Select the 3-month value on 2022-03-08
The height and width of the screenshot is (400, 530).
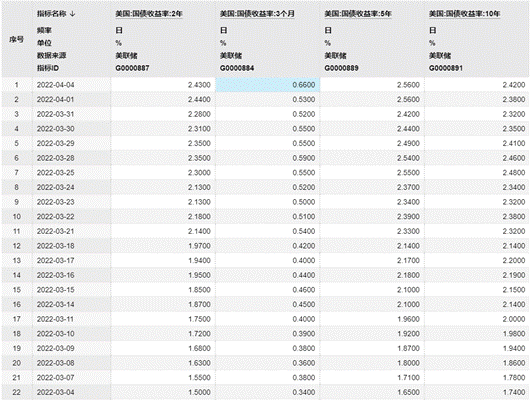click(x=268, y=363)
